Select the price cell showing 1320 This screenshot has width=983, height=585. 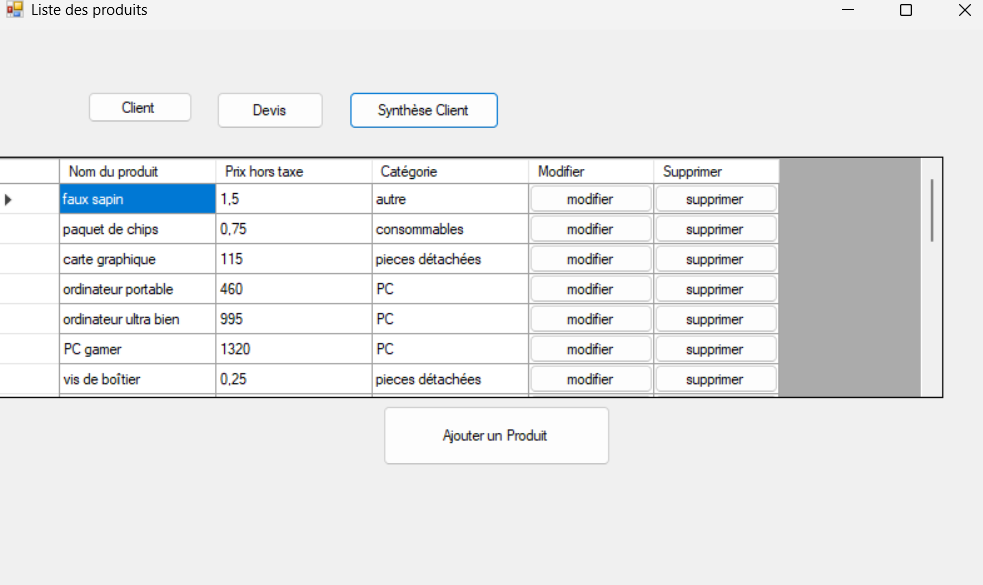tap(293, 349)
